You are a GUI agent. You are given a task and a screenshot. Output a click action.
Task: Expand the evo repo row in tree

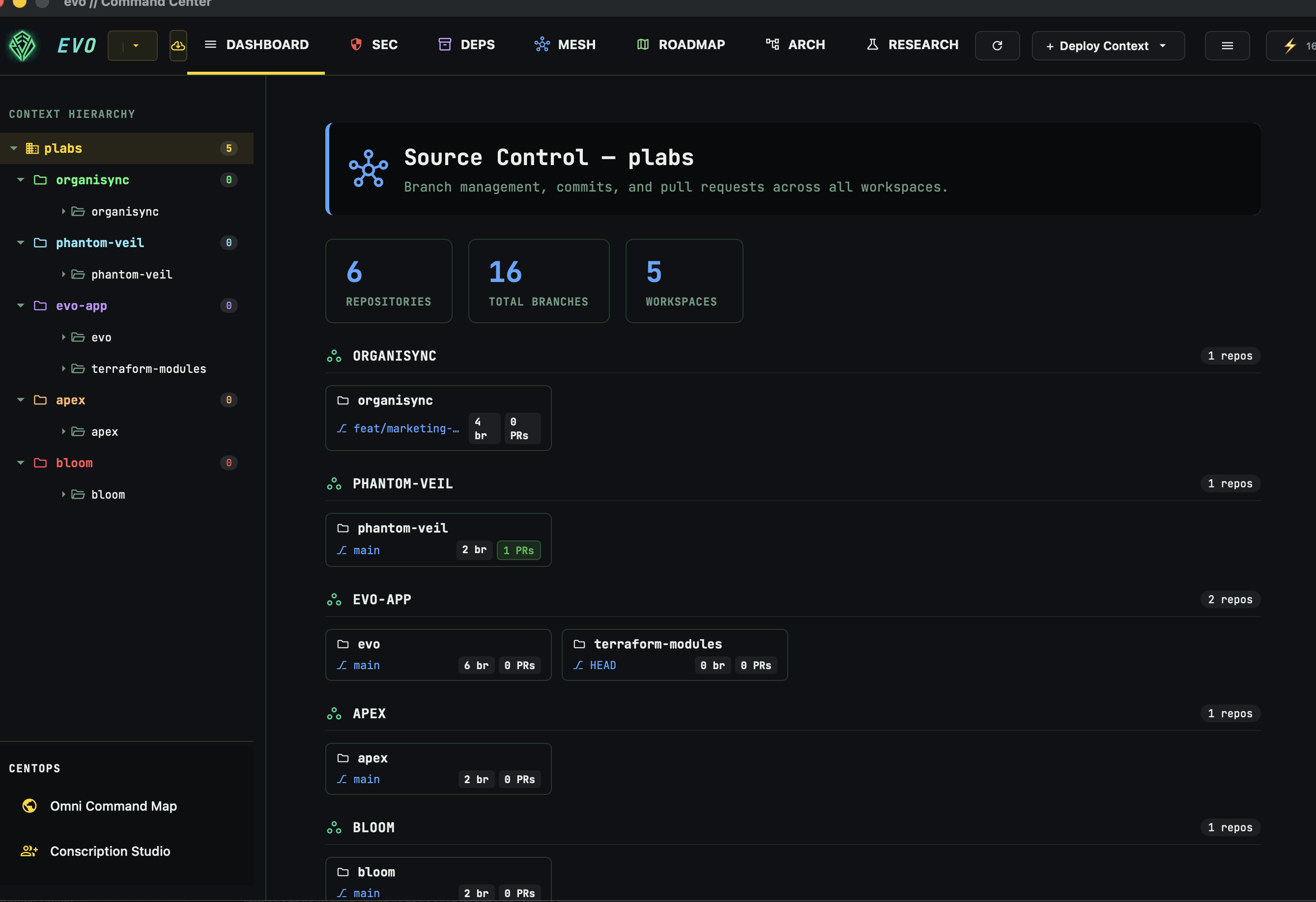point(63,337)
